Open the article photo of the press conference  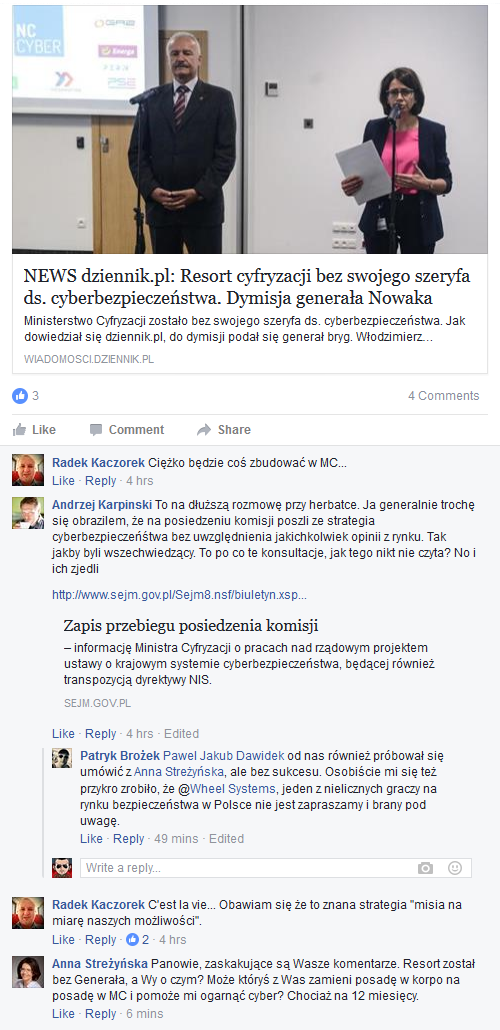pos(250,129)
